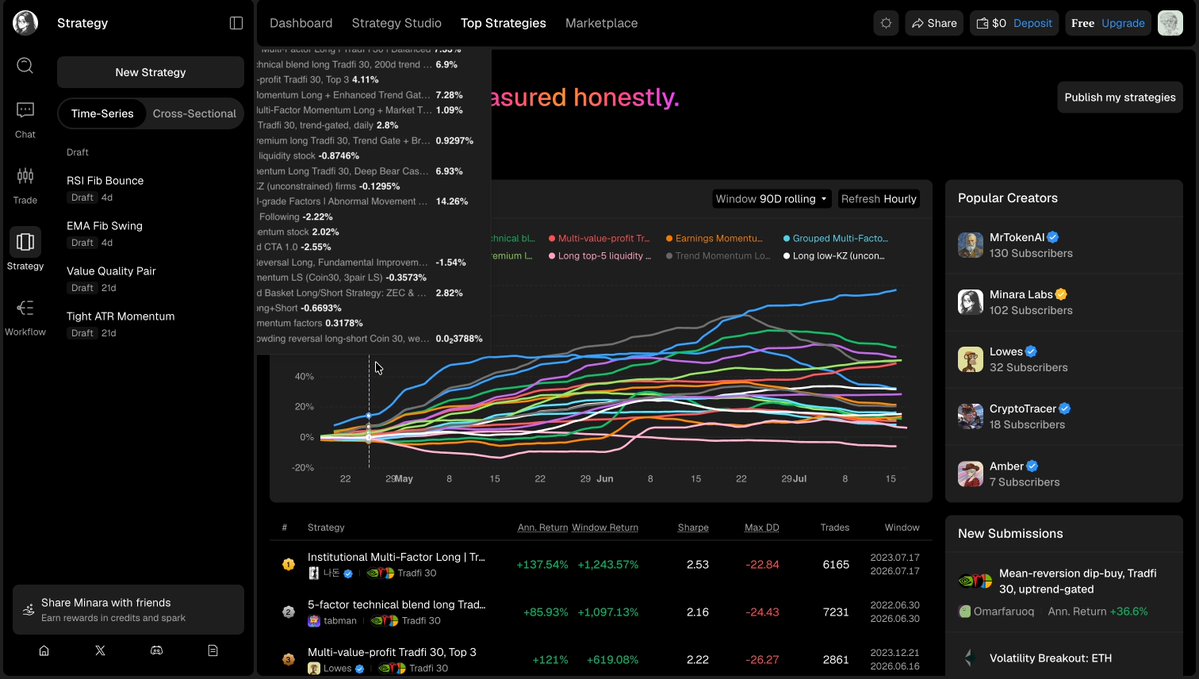Go to the Trade section icon

point(25,176)
